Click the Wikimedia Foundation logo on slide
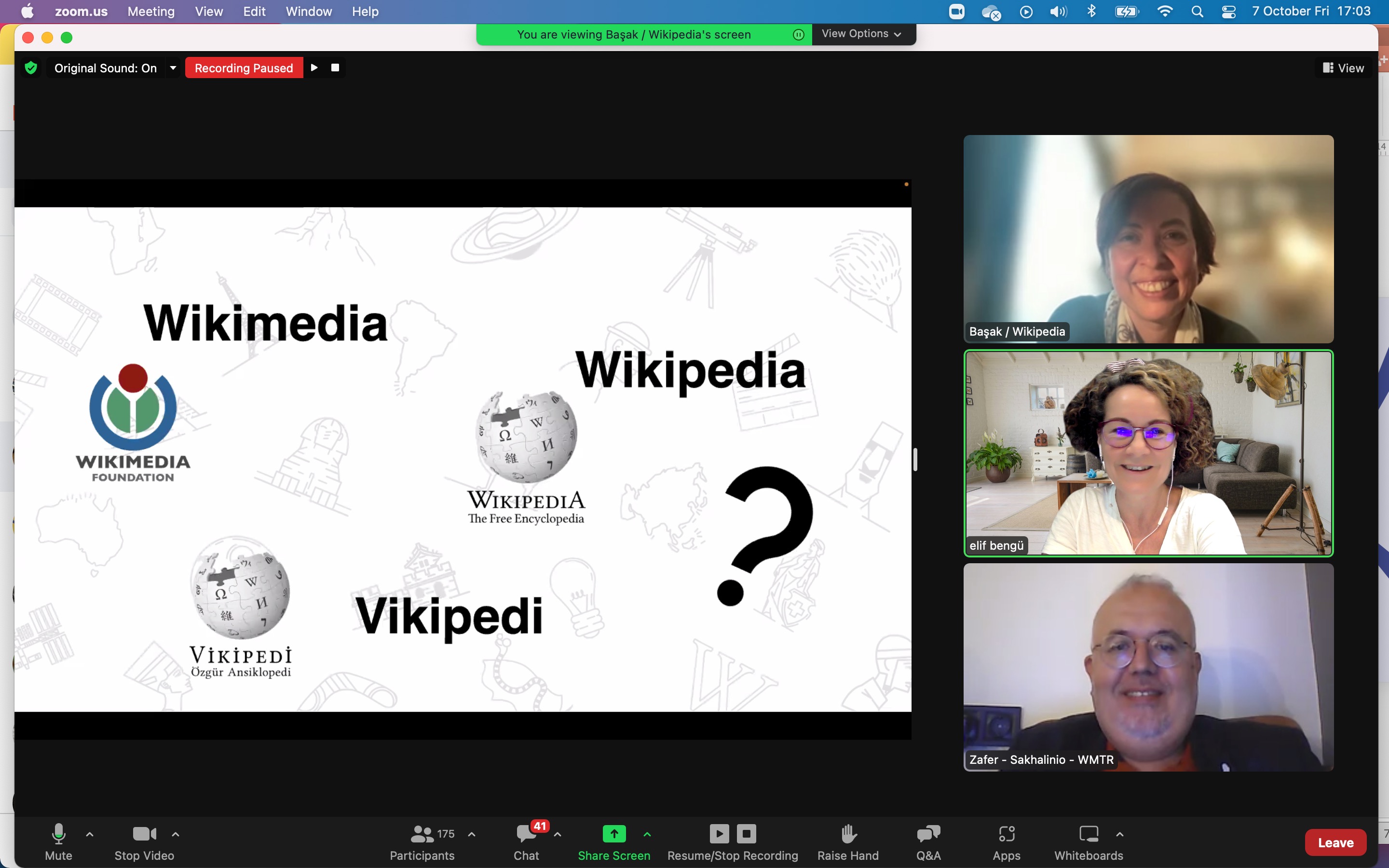The width and height of the screenshot is (1389, 868). point(133,422)
